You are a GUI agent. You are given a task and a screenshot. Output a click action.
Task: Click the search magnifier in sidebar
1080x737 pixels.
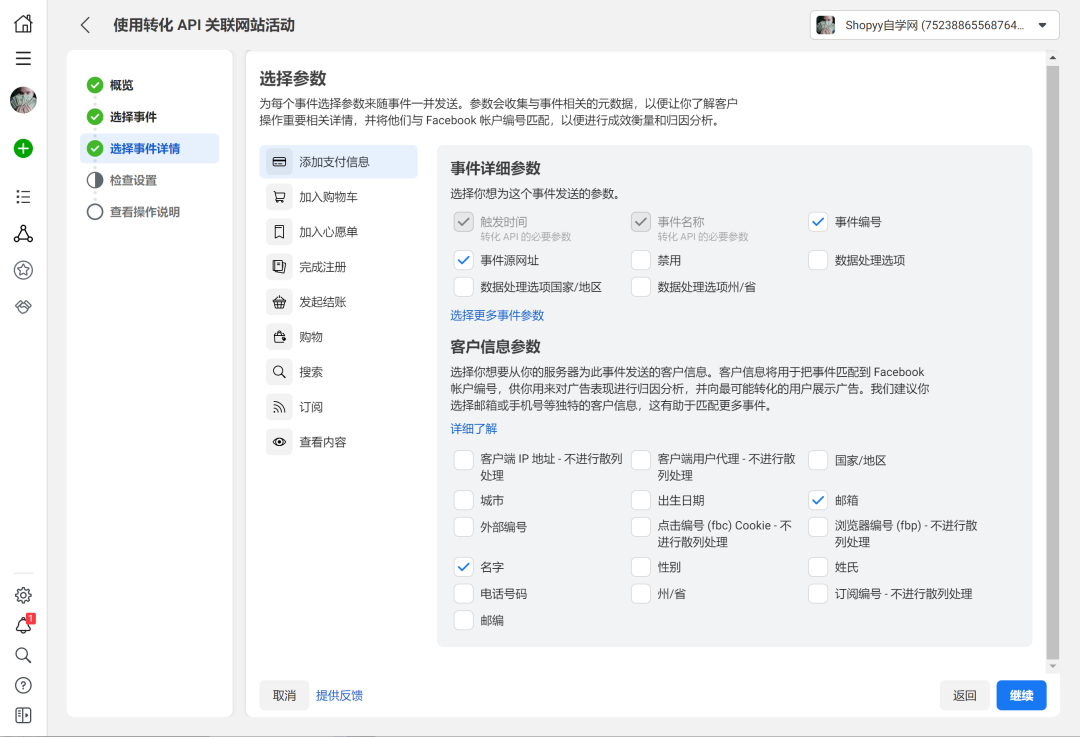coord(23,655)
